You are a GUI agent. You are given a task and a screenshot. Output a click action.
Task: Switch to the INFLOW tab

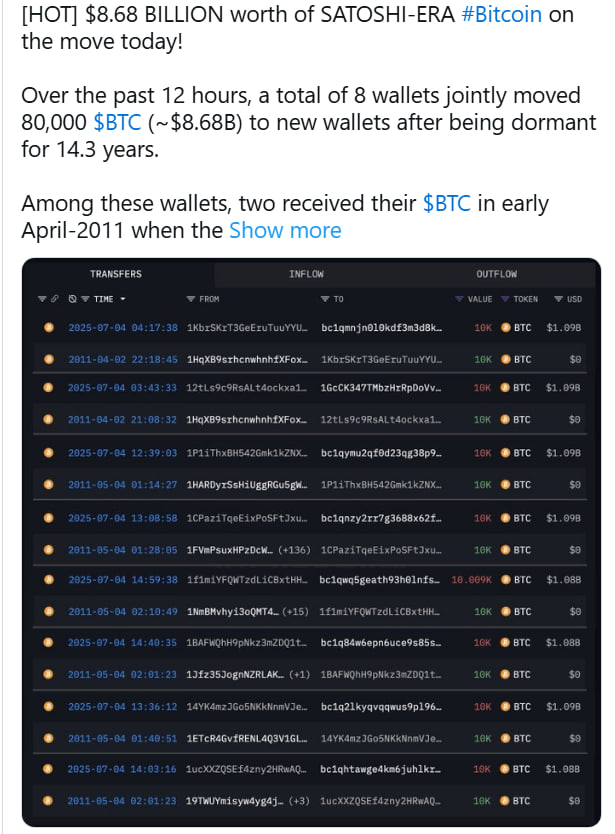click(307, 273)
